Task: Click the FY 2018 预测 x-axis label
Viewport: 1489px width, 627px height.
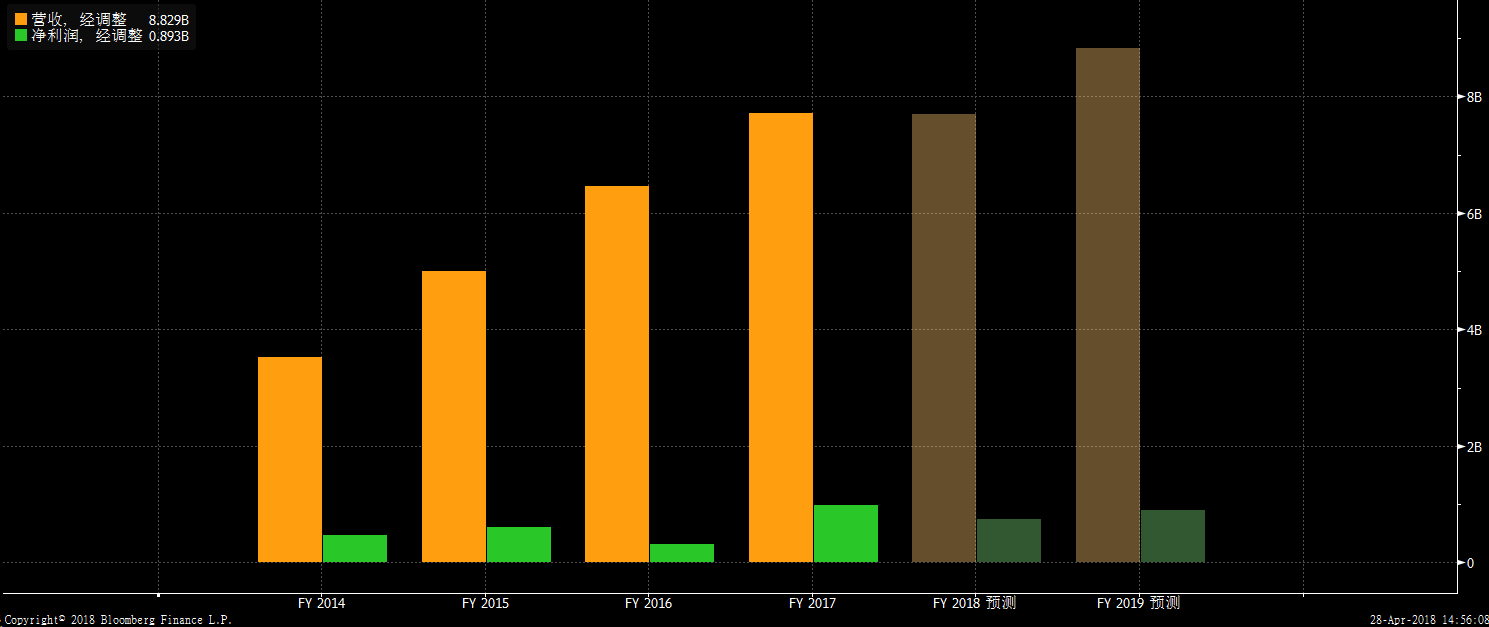Action: point(974,603)
